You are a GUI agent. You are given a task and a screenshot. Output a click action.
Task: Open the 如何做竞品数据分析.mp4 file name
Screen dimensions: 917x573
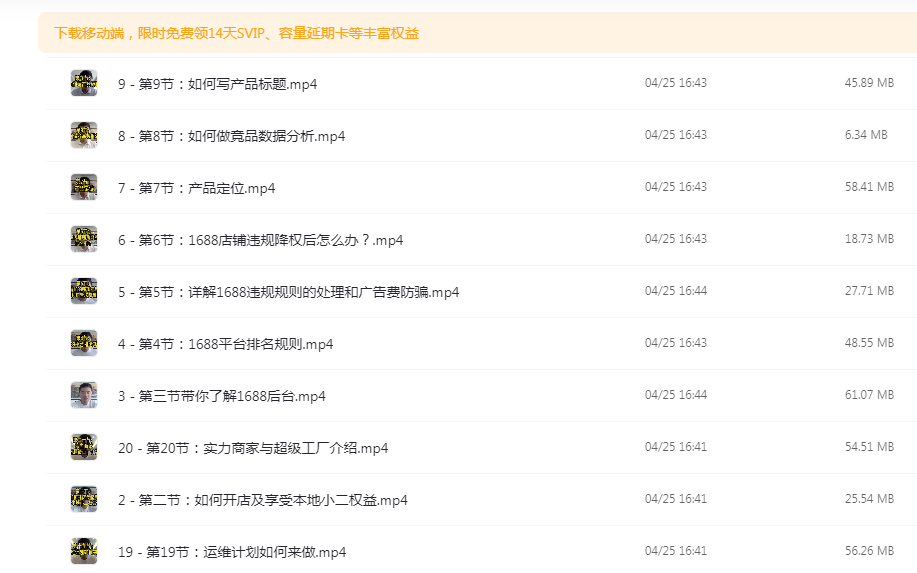231,136
